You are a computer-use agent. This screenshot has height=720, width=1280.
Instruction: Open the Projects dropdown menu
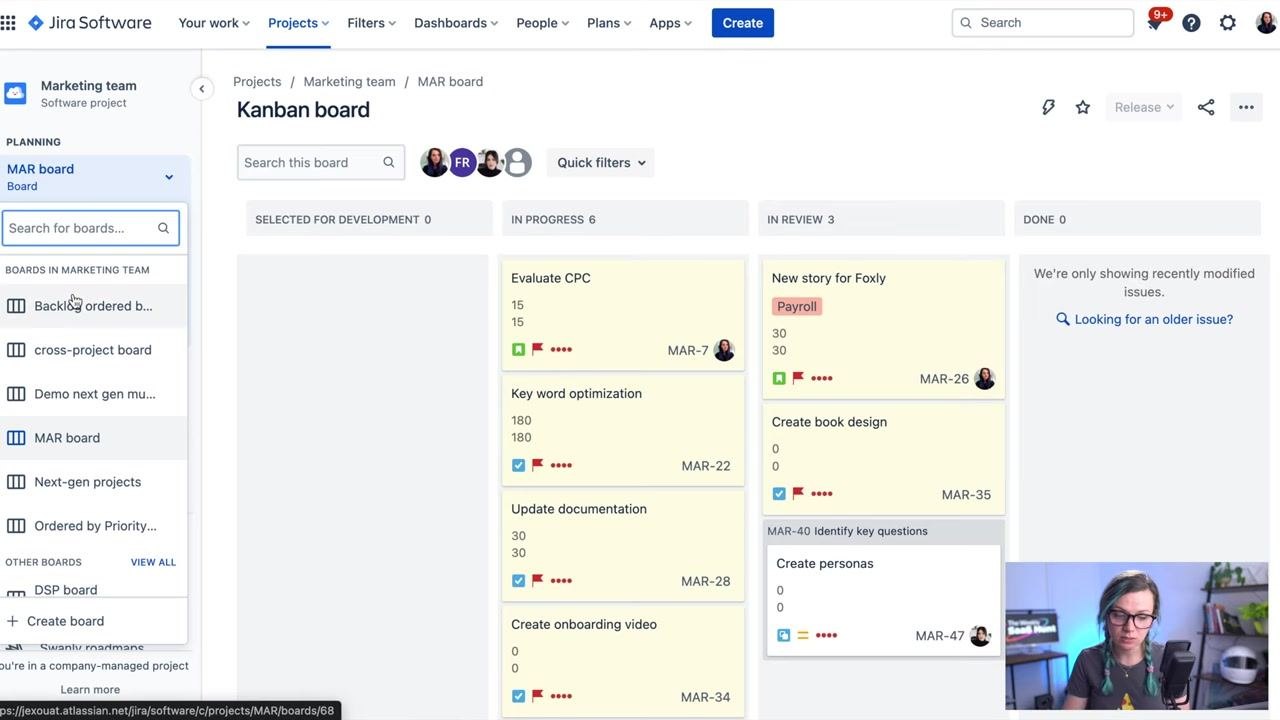(x=298, y=23)
